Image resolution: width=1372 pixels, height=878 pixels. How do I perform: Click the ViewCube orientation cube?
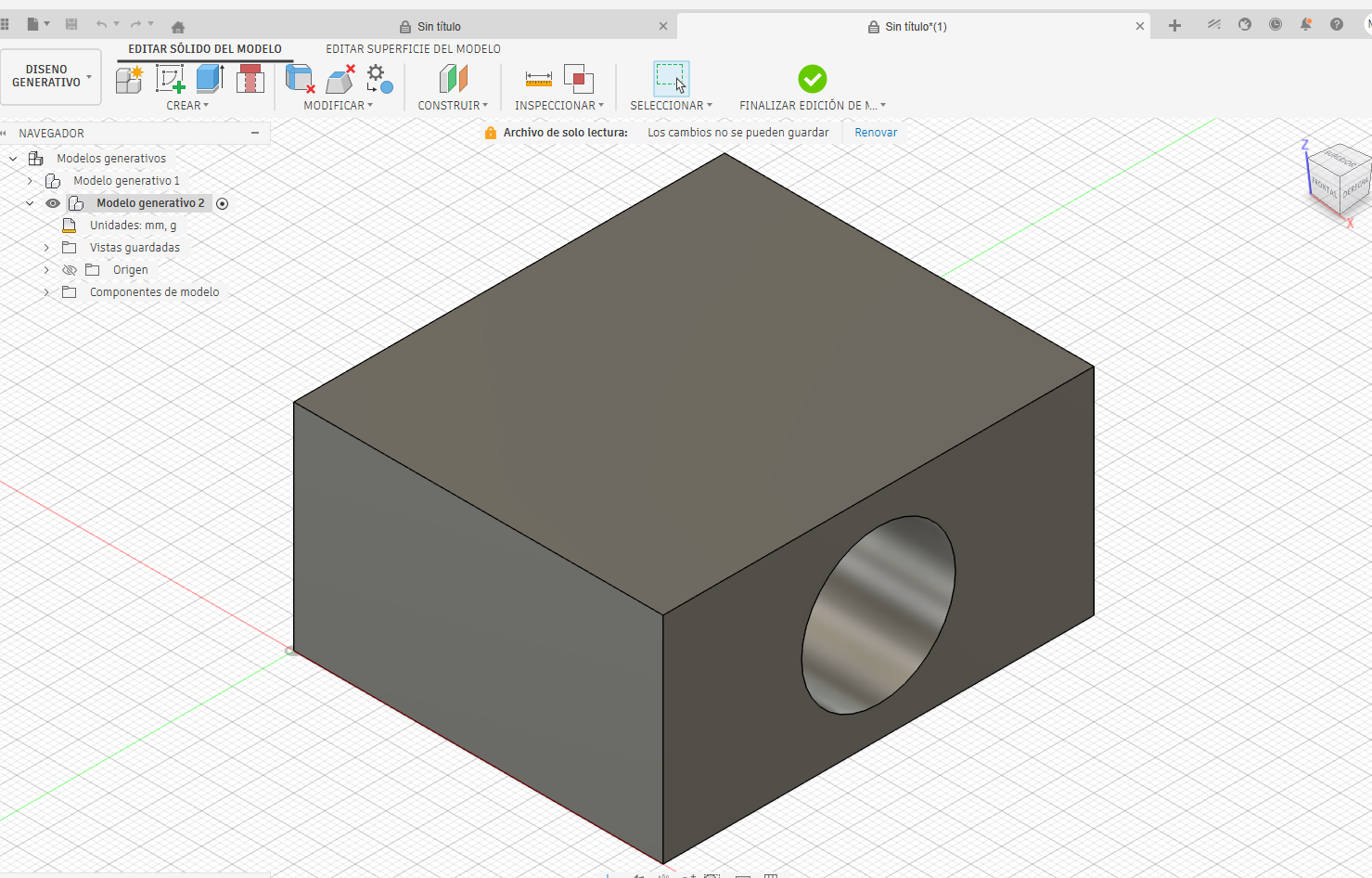(1339, 178)
